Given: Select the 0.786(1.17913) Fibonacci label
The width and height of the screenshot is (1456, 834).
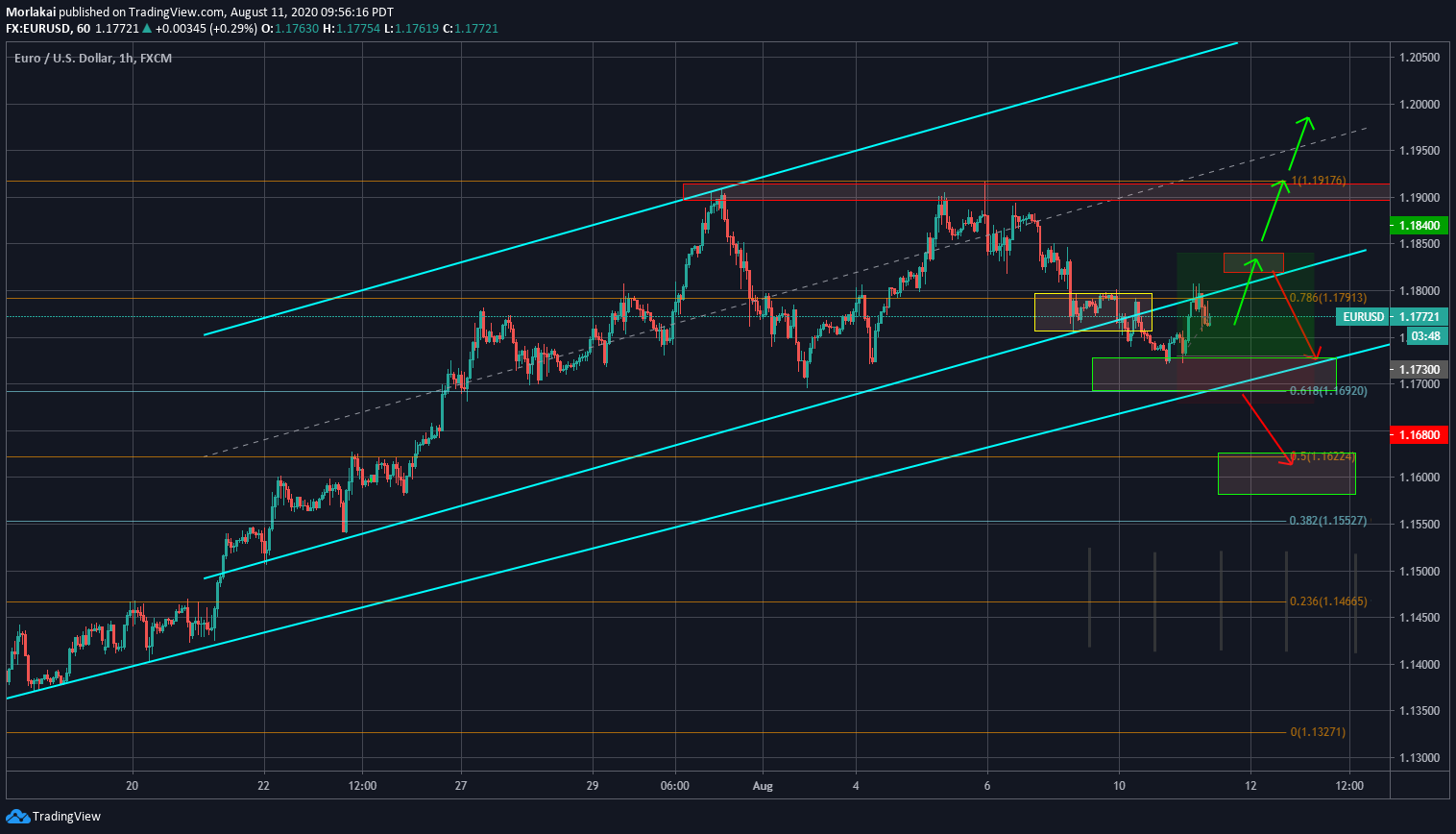Looking at the screenshot, I should tap(1328, 298).
